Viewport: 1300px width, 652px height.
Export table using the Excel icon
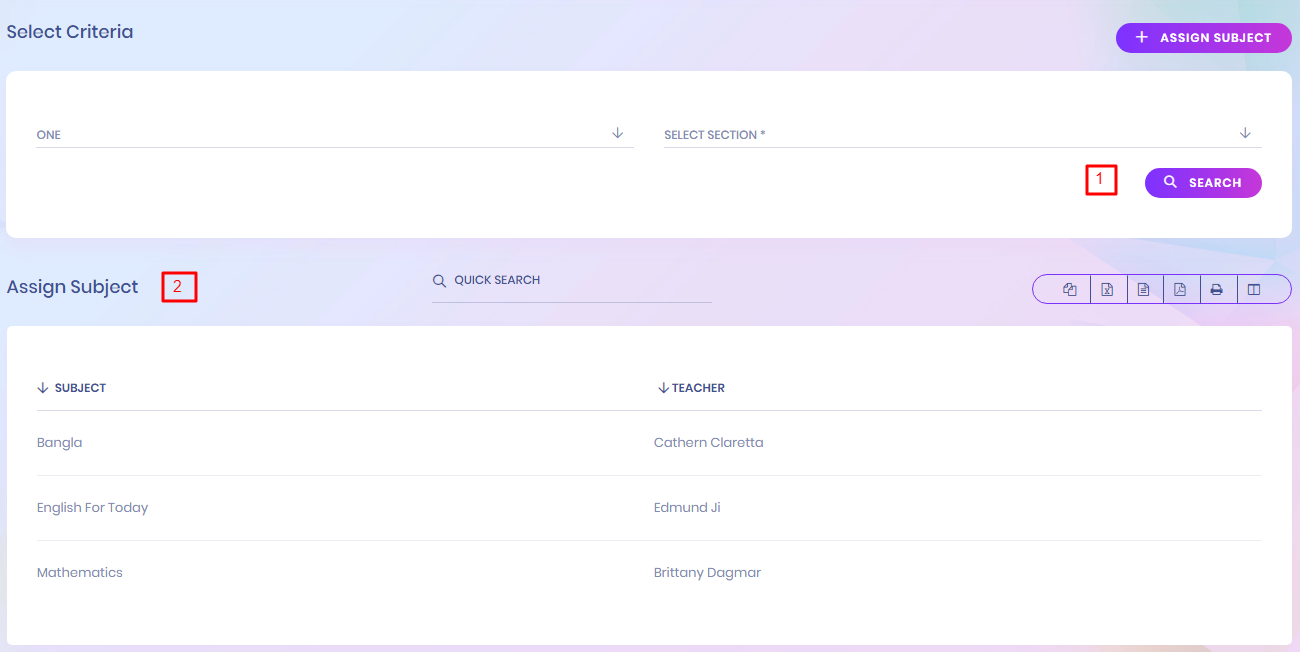1107,290
